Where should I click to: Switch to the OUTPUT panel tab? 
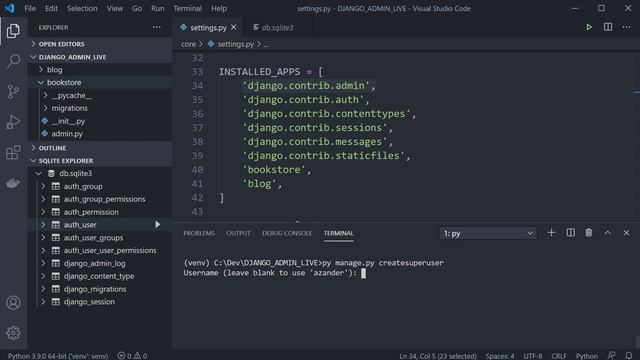pos(238,233)
